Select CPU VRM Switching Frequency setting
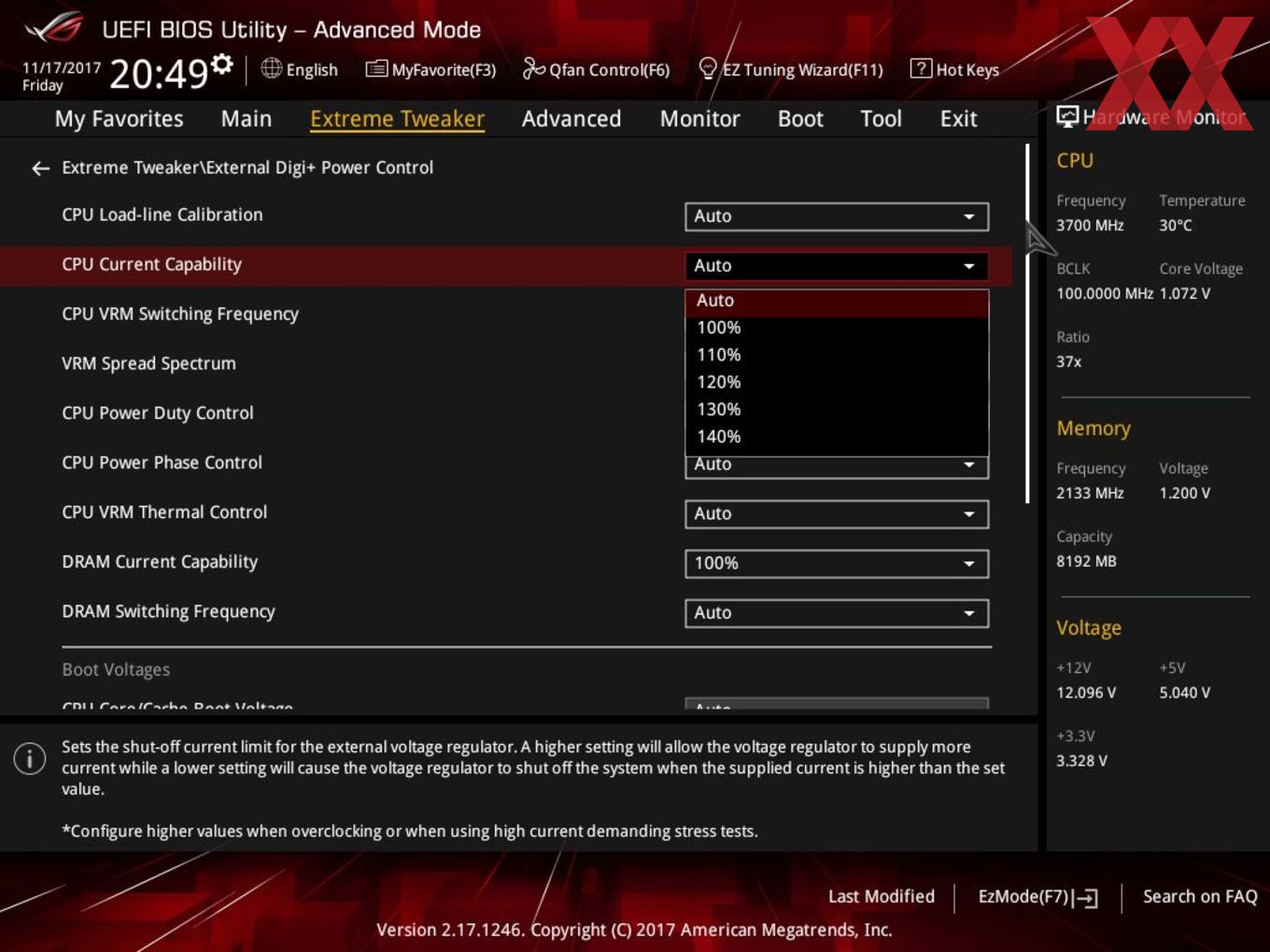The width and height of the screenshot is (1270, 952). click(180, 314)
